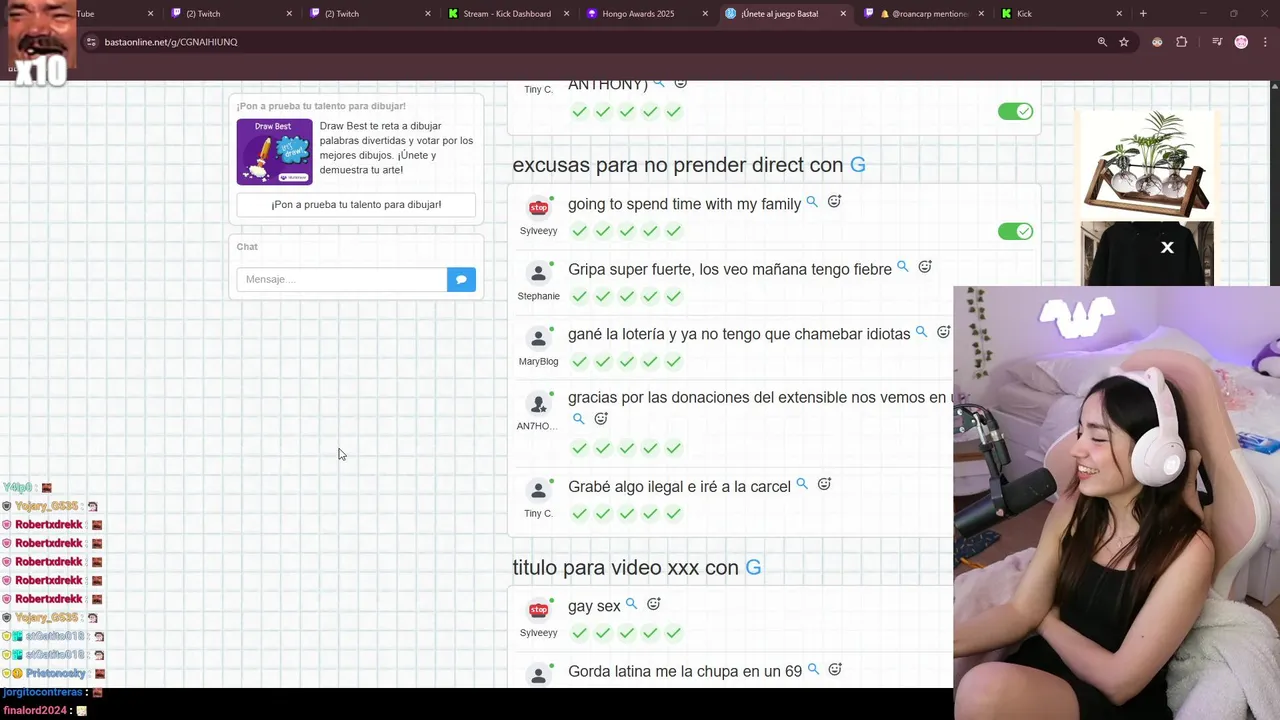Screen dimensions: 1280x720
Task: Search 'Grabé algo ilegal' using magnifier icon
Action: [x=801, y=484]
